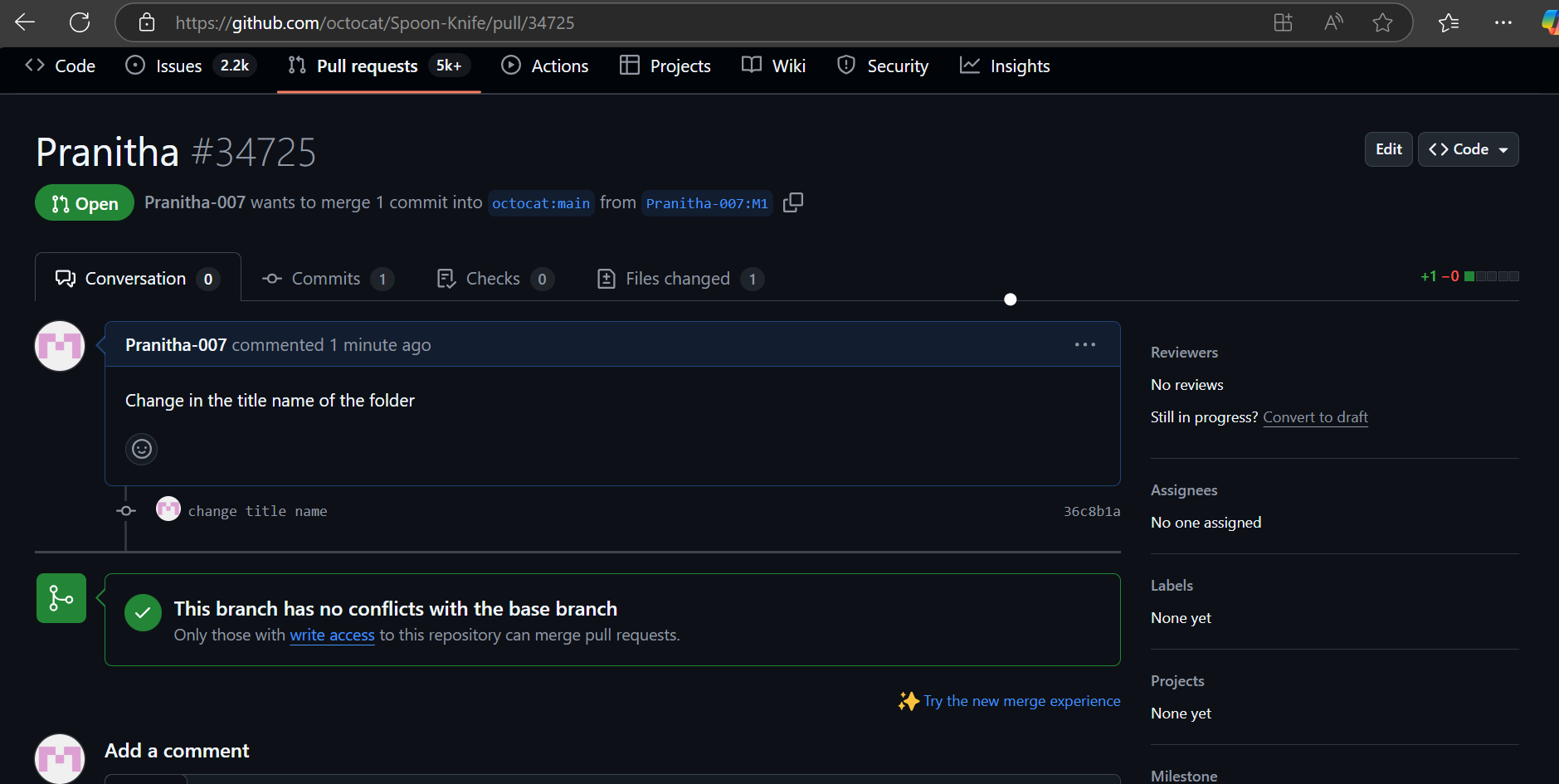Reload the page with the refresh icon
This screenshot has height=784, width=1559.
coord(80,22)
